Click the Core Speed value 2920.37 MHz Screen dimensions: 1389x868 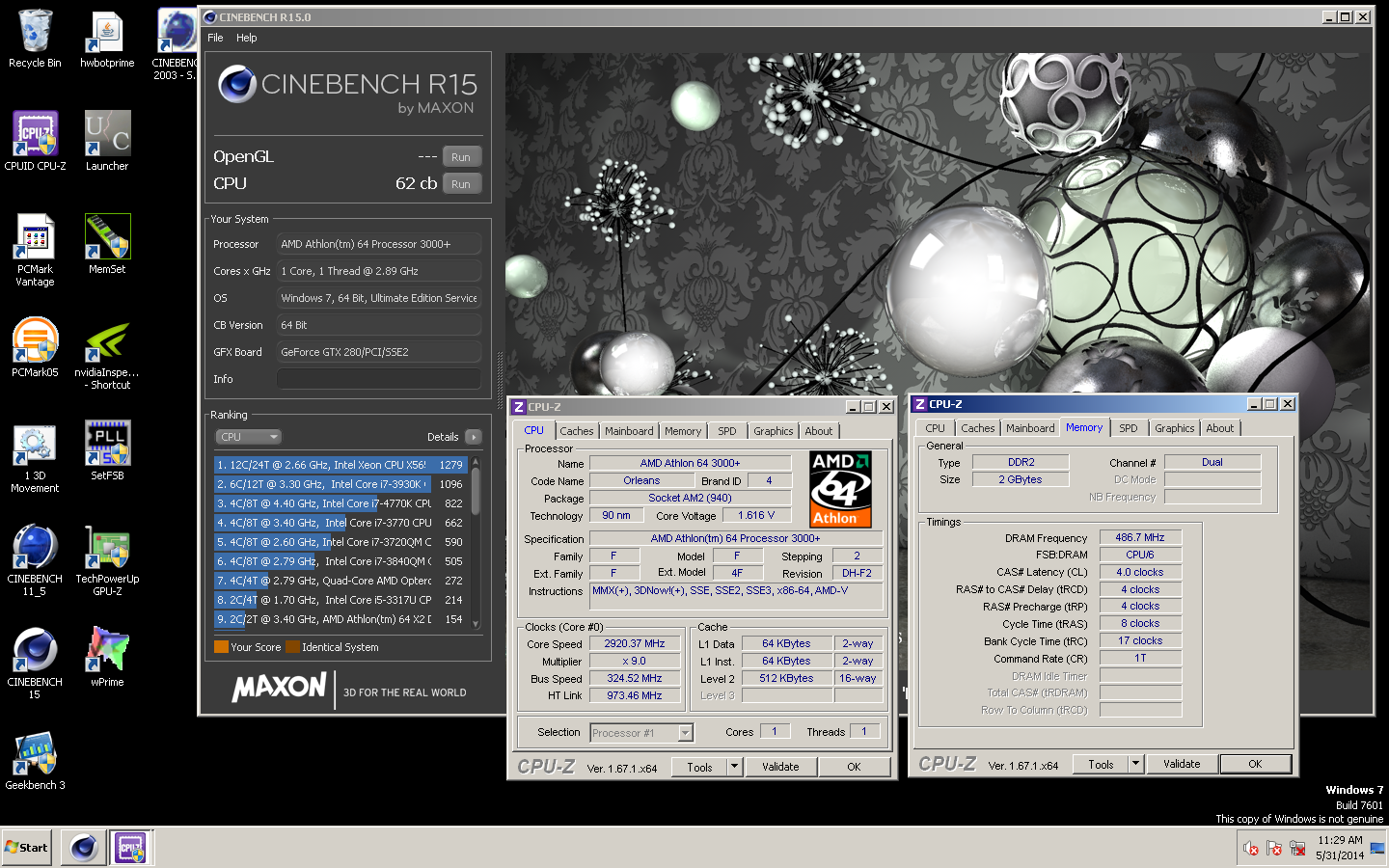(635, 643)
